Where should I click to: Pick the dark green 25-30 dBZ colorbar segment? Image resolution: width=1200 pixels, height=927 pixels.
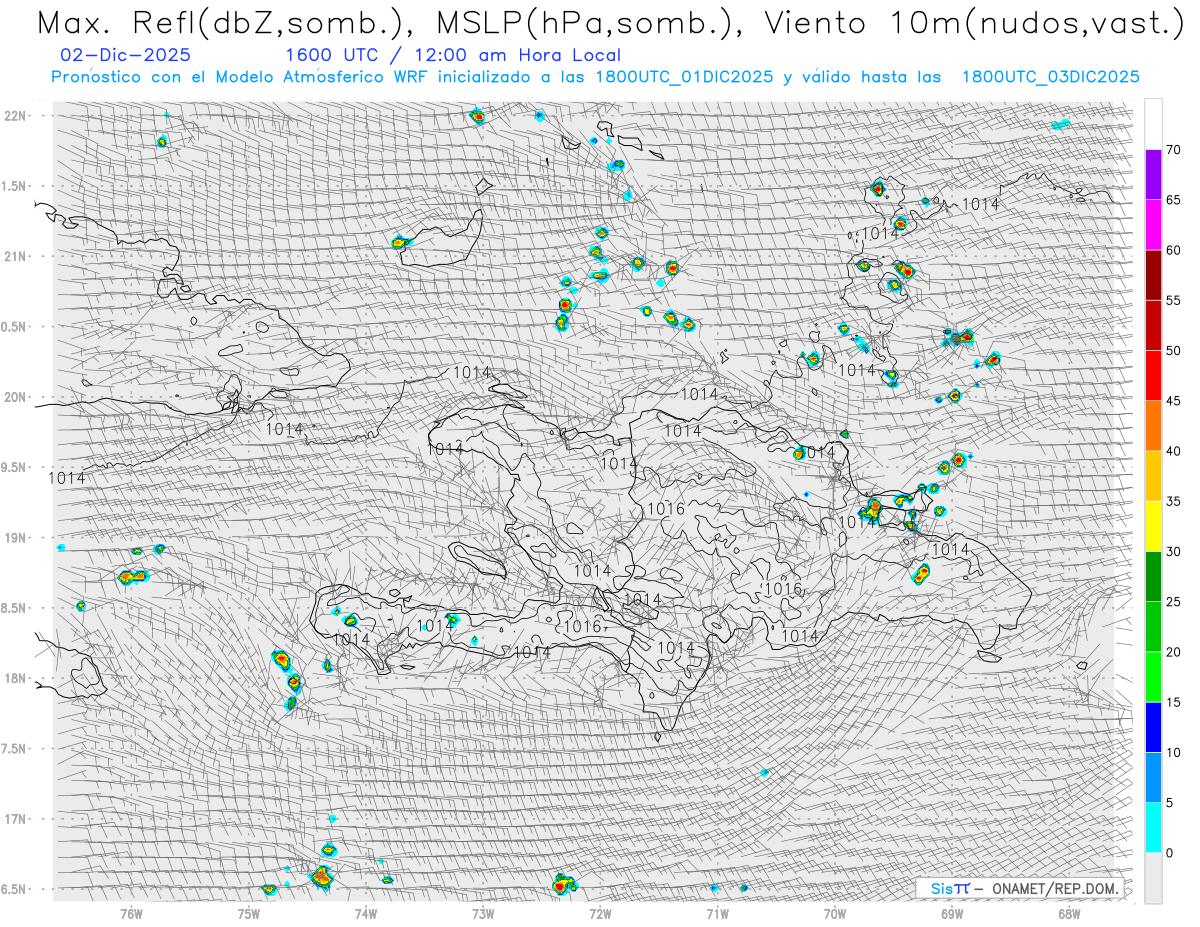tap(1153, 577)
